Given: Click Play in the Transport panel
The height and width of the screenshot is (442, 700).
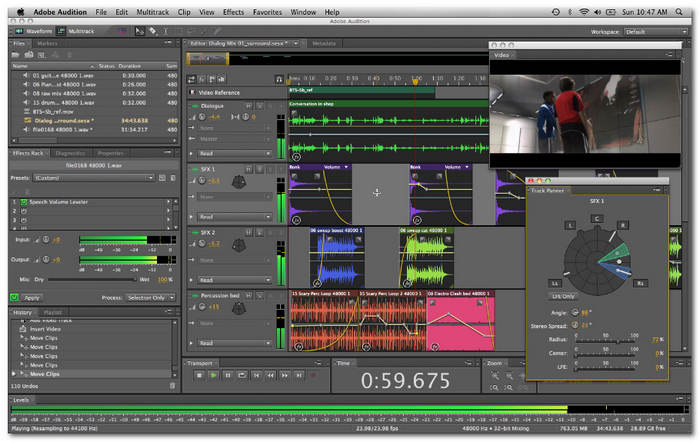Looking at the screenshot, I should pos(213,375).
